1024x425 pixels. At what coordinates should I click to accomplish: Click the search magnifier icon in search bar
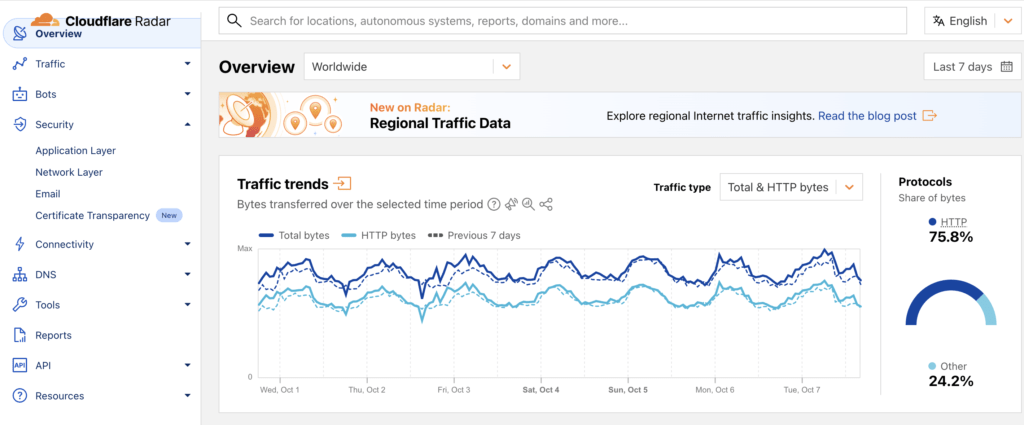[x=233, y=21]
